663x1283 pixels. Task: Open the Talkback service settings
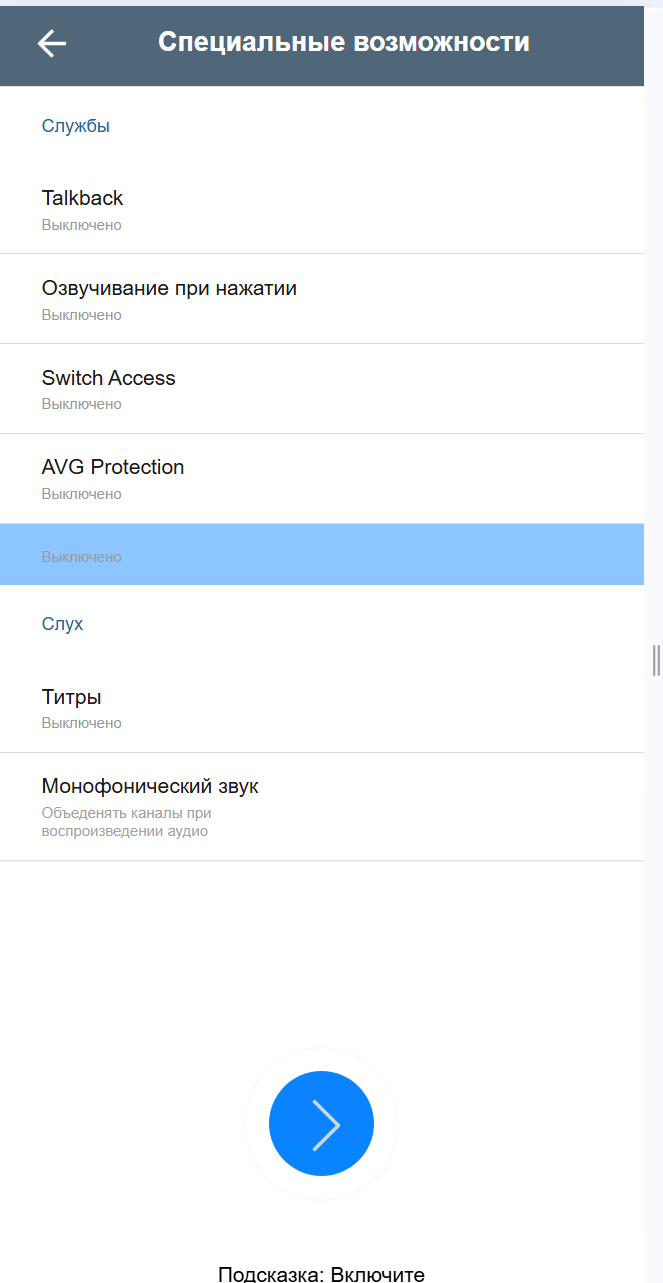(322, 209)
